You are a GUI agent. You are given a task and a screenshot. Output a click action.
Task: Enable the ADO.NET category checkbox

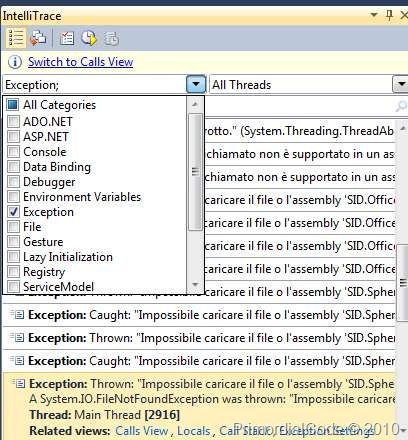pyautogui.click(x=13, y=121)
